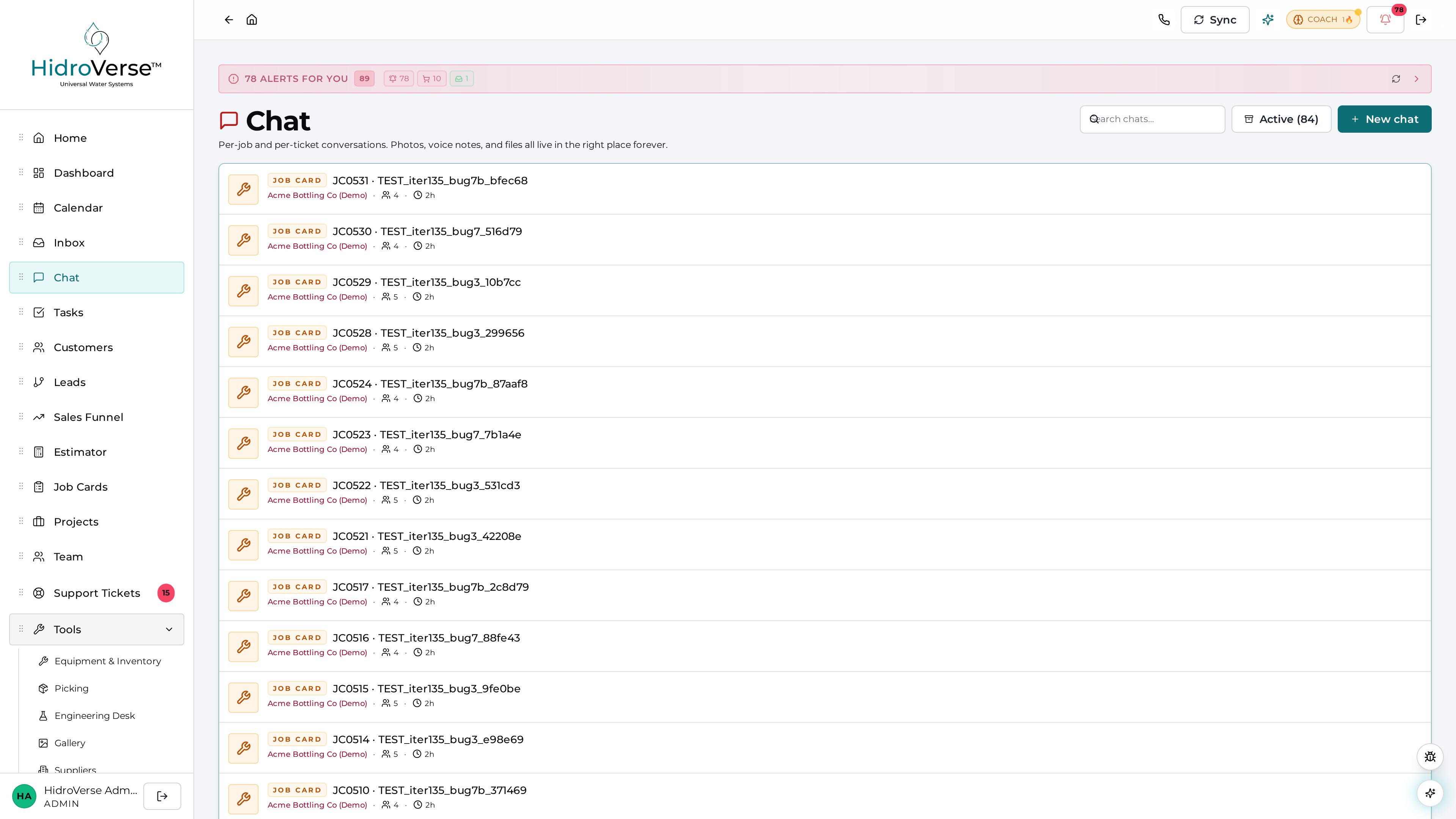Click the logout icon next to HidroVerse Admin

(x=162, y=796)
